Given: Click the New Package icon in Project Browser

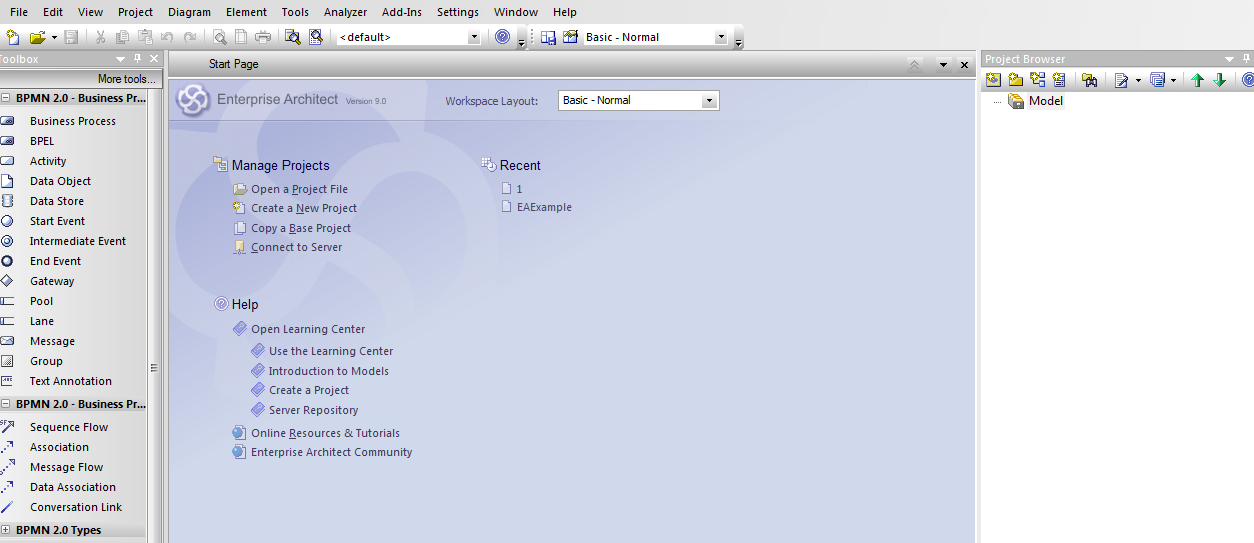Looking at the screenshot, I should 1016,80.
